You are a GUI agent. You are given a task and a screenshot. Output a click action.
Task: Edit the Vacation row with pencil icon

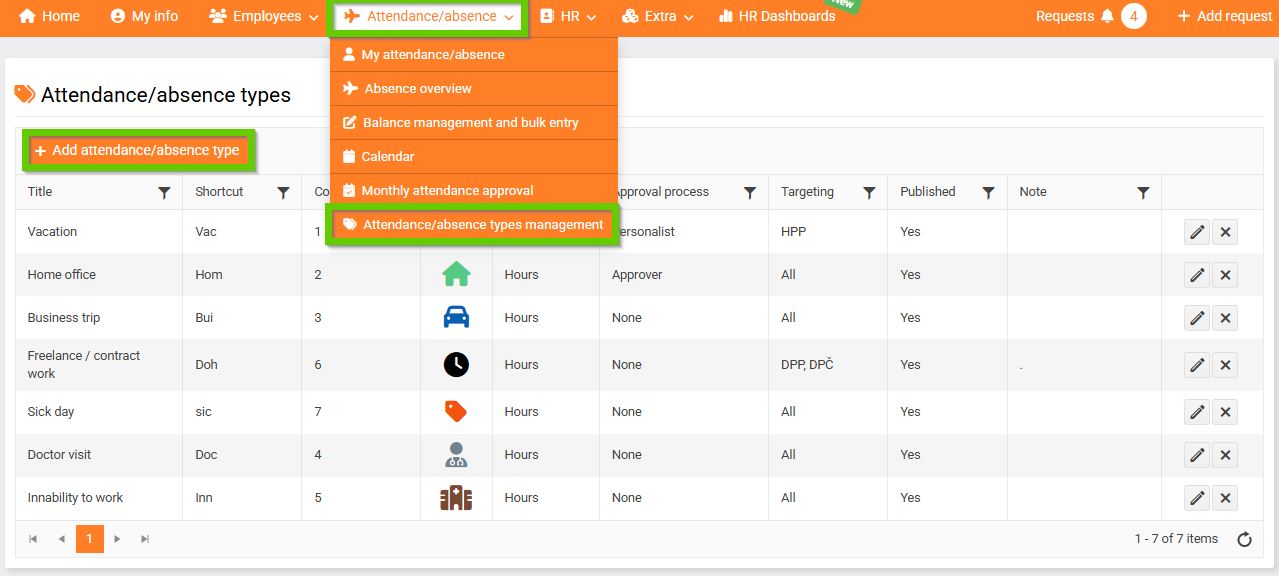[1197, 232]
